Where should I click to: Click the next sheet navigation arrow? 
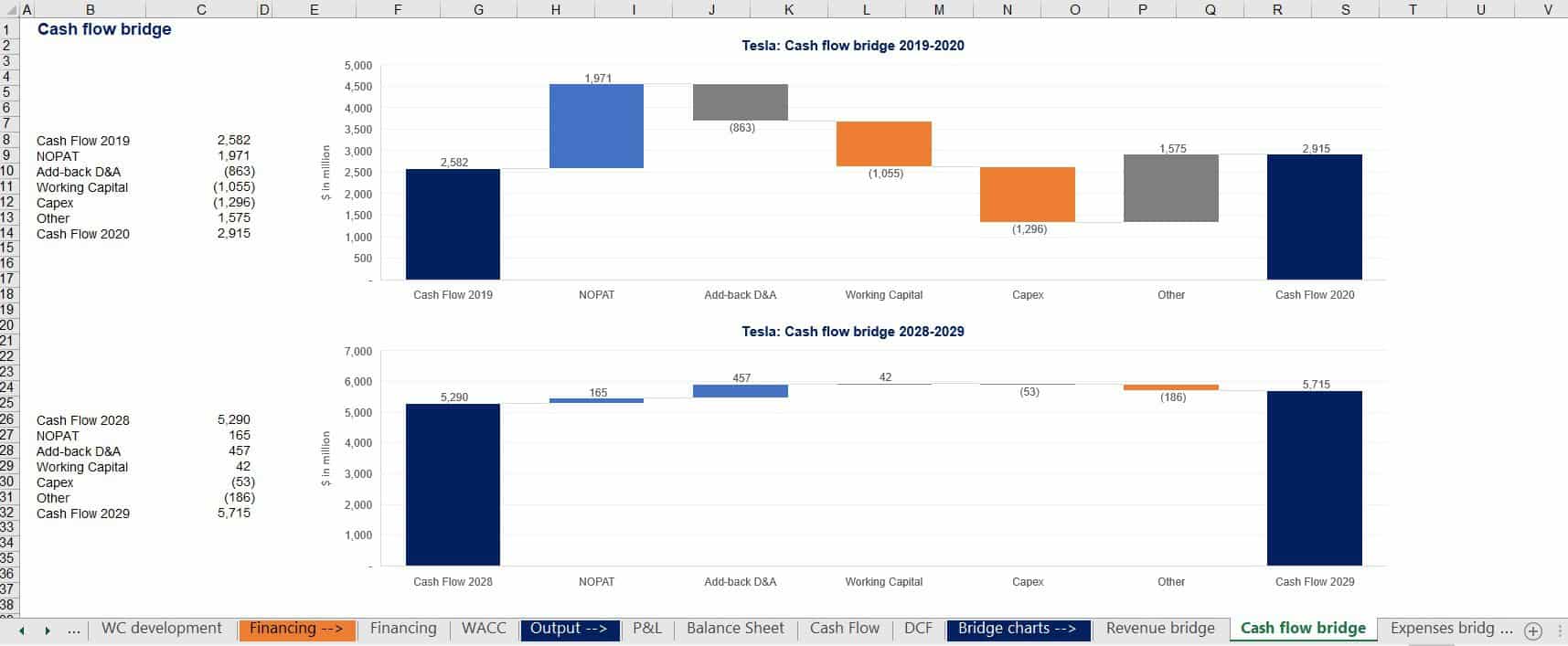click(x=47, y=630)
